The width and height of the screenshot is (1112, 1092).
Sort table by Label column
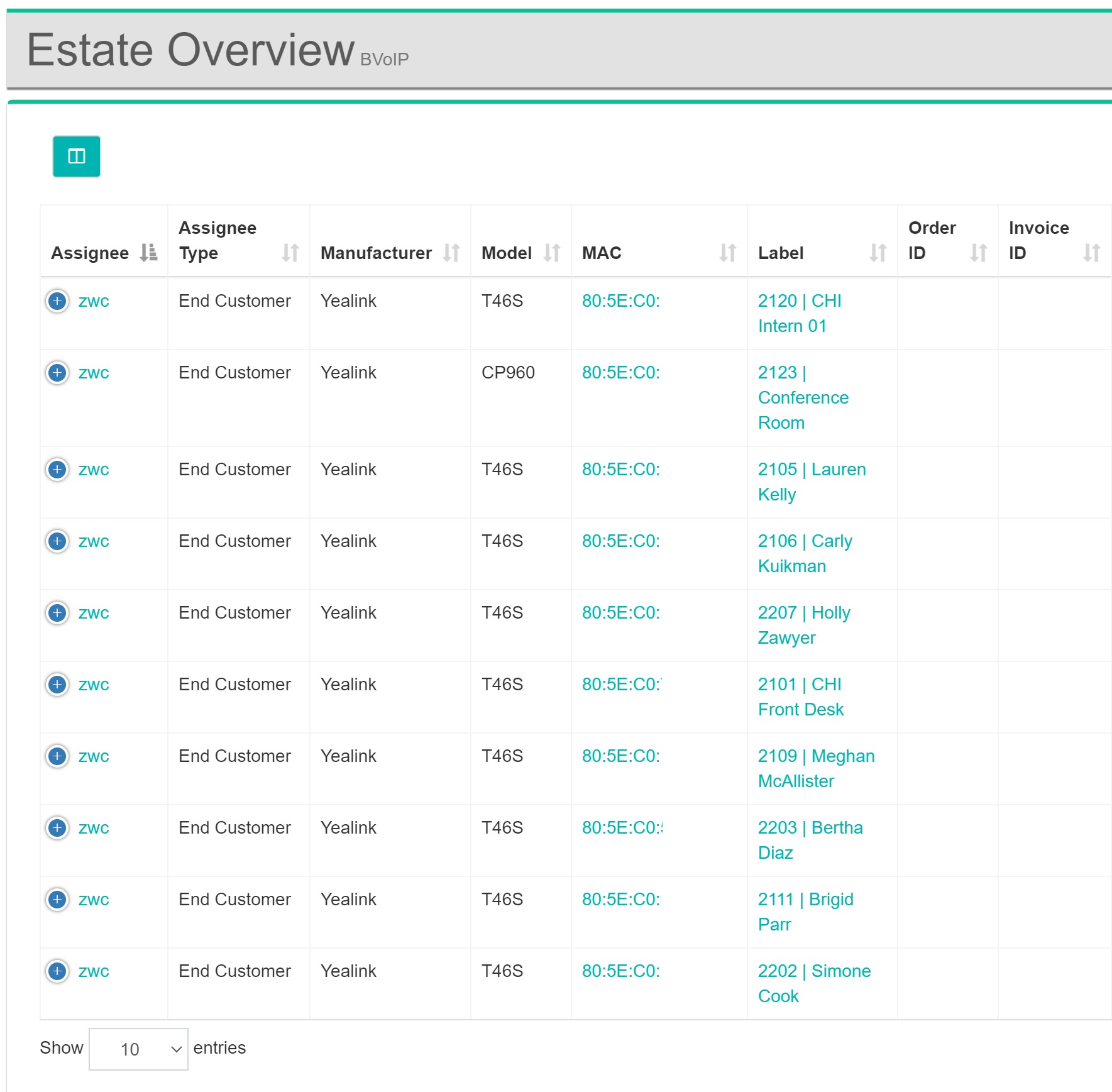(x=822, y=241)
